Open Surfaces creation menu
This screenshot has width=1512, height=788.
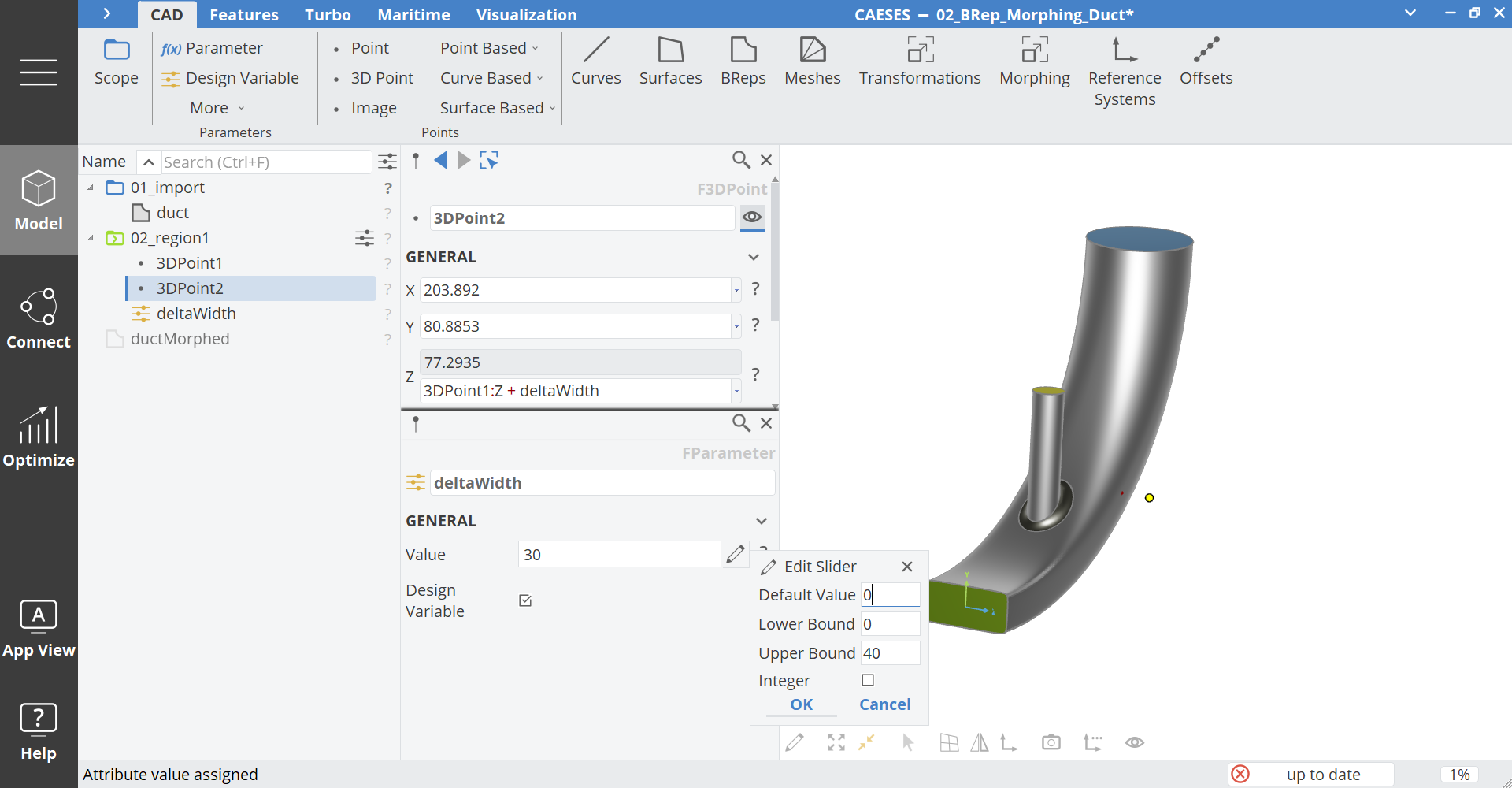pos(670,61)
